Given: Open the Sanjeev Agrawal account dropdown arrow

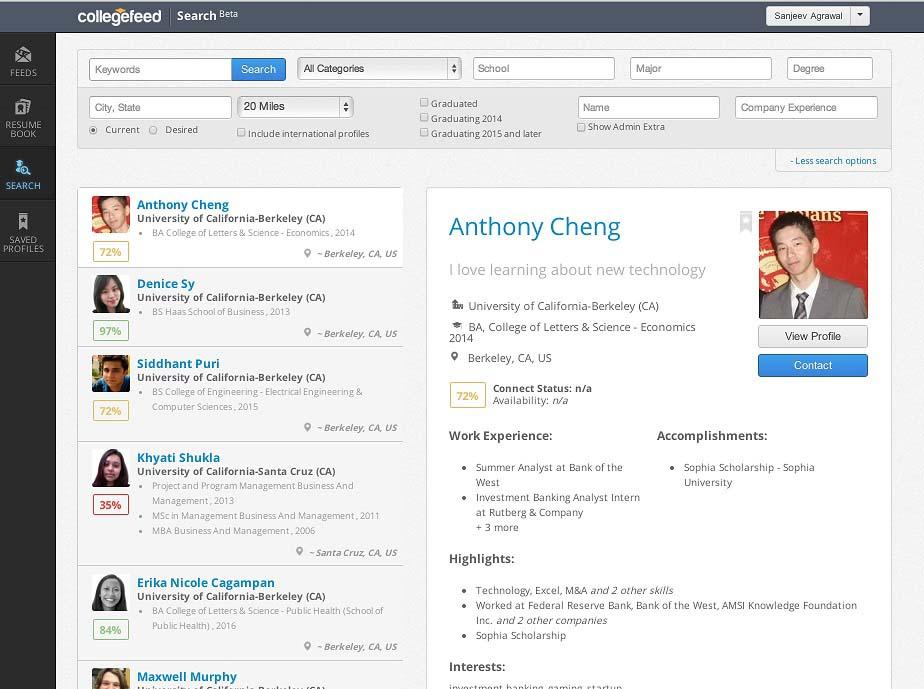Looking at the screenshot, I should click(860, 15).
